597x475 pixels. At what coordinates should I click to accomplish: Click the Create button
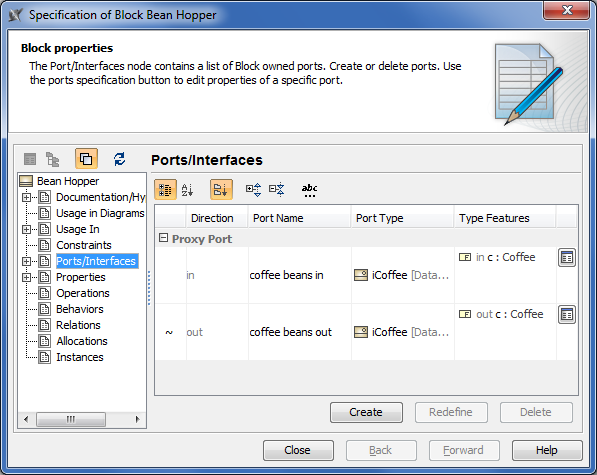click(x=366, y=412)
